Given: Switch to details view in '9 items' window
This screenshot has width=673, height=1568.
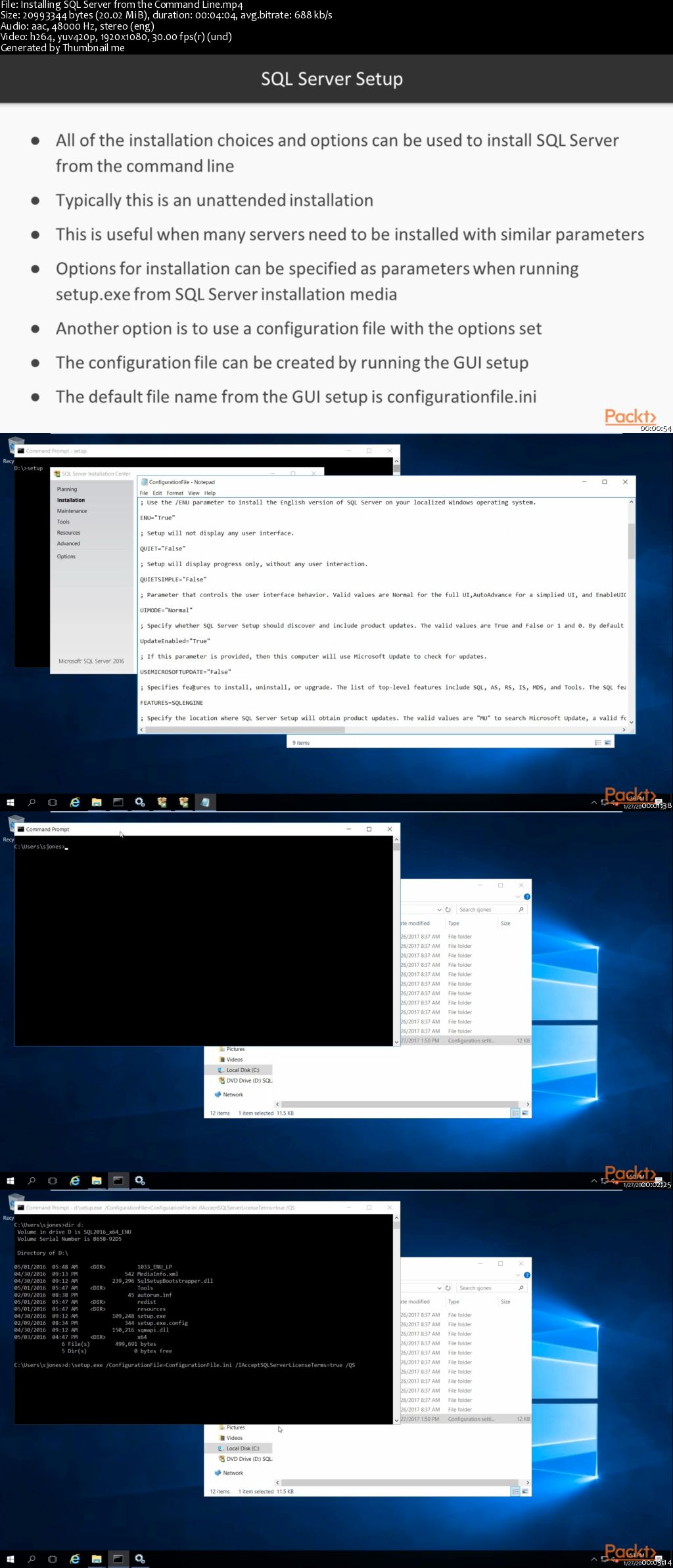Looking at the screenshot, I should coord(598,743).
